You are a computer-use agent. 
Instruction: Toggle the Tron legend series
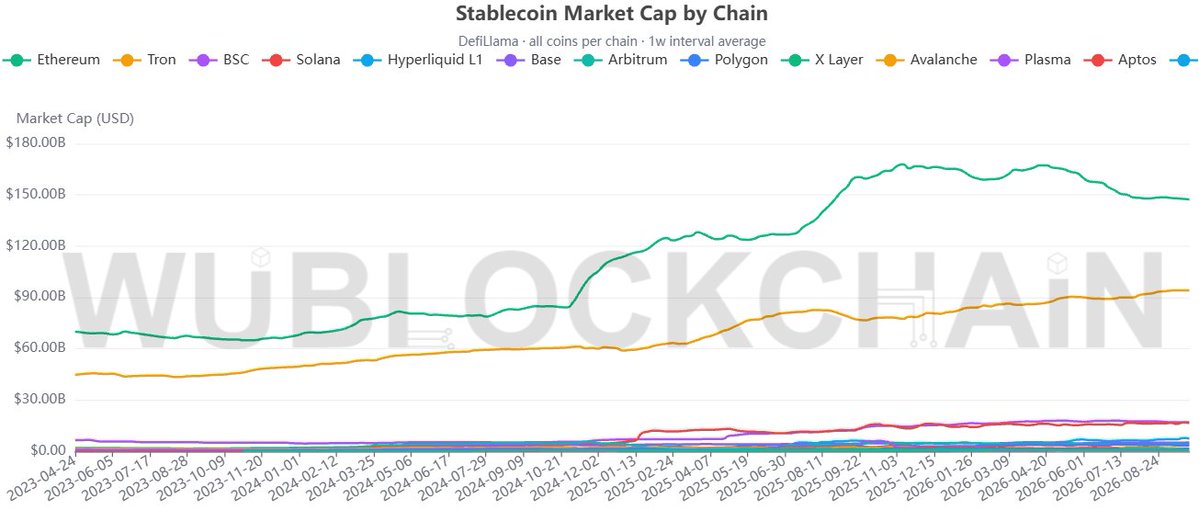point(144,60)
